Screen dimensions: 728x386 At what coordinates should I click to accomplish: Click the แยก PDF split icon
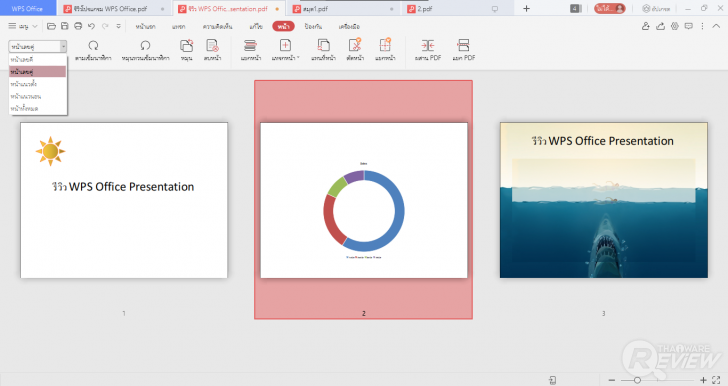point(463,45)
